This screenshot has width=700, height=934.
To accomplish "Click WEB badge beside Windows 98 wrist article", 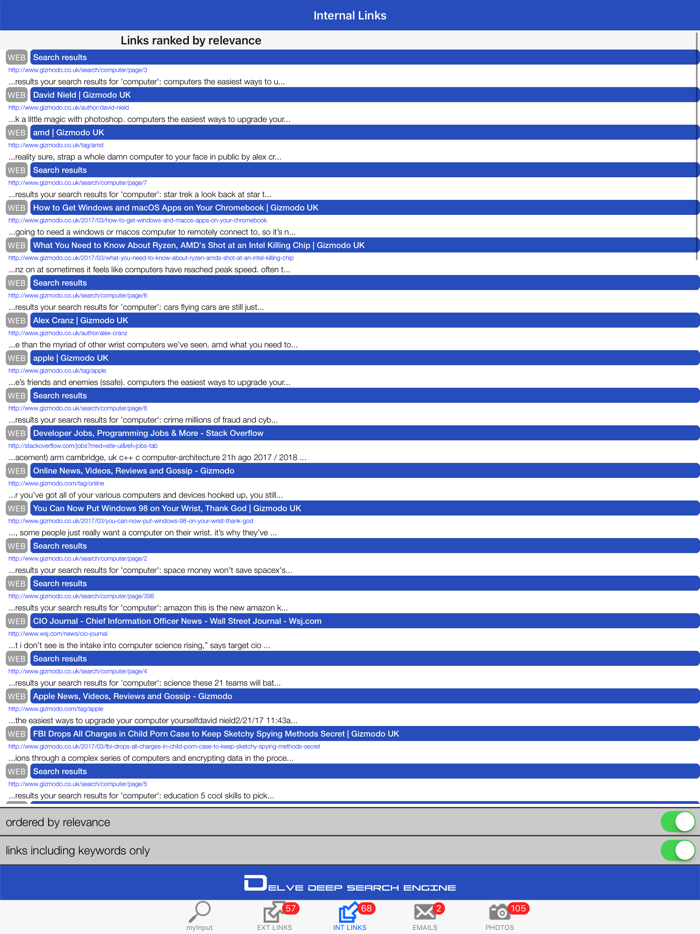I will click(x=17, y=508).
